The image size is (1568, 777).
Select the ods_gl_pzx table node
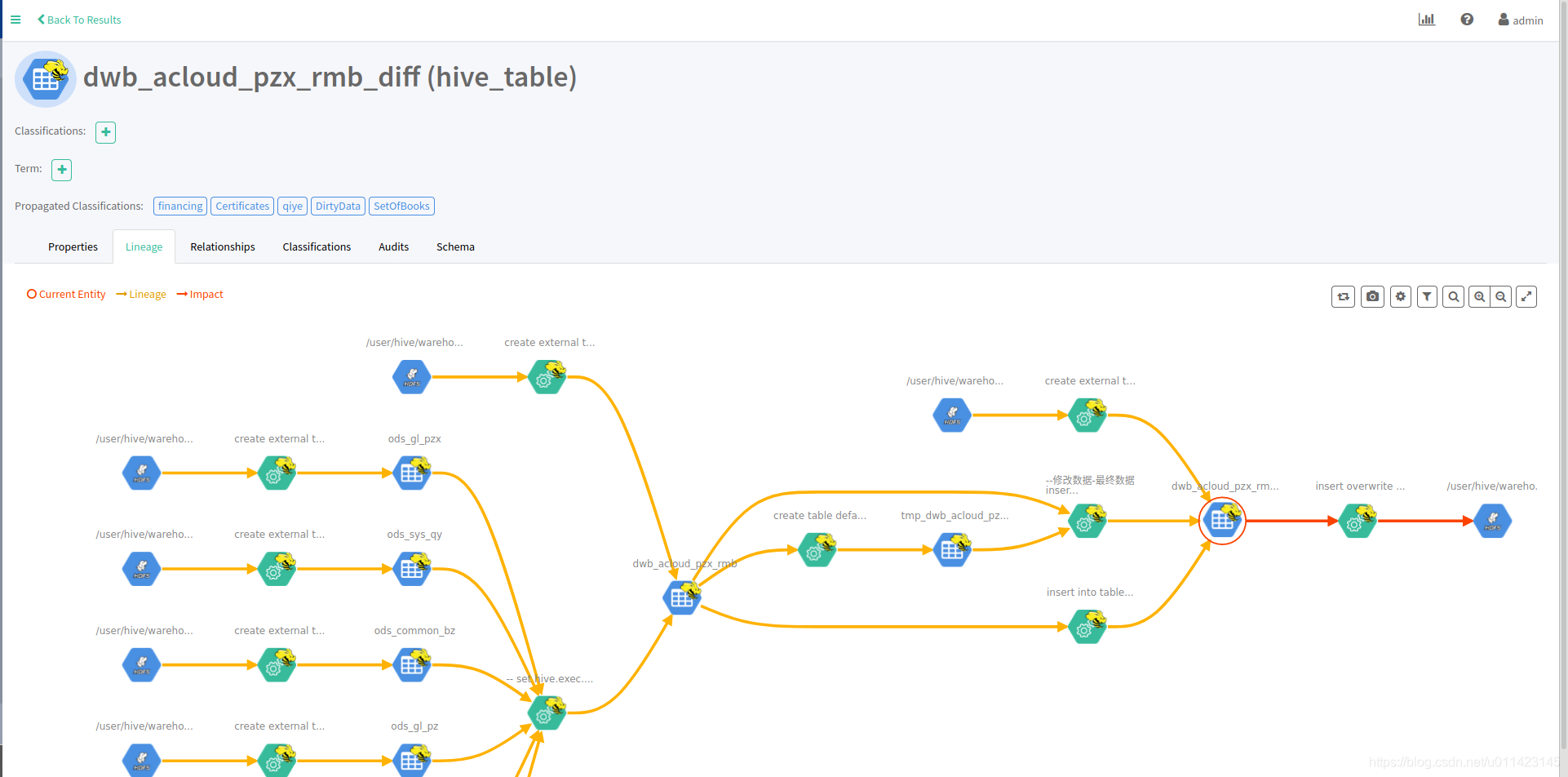(413, 473)
